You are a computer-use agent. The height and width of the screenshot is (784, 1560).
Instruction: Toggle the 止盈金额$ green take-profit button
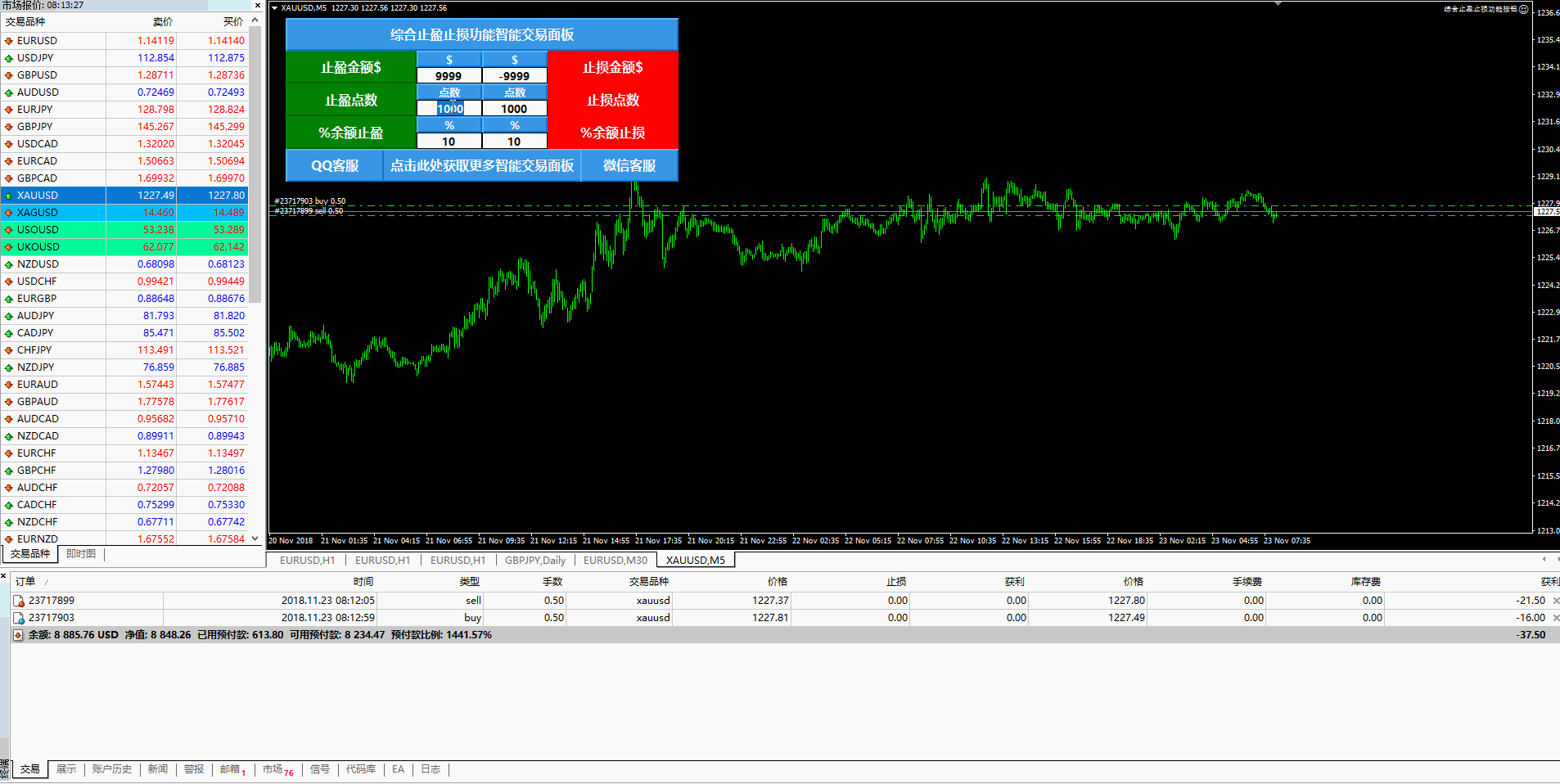351,67
